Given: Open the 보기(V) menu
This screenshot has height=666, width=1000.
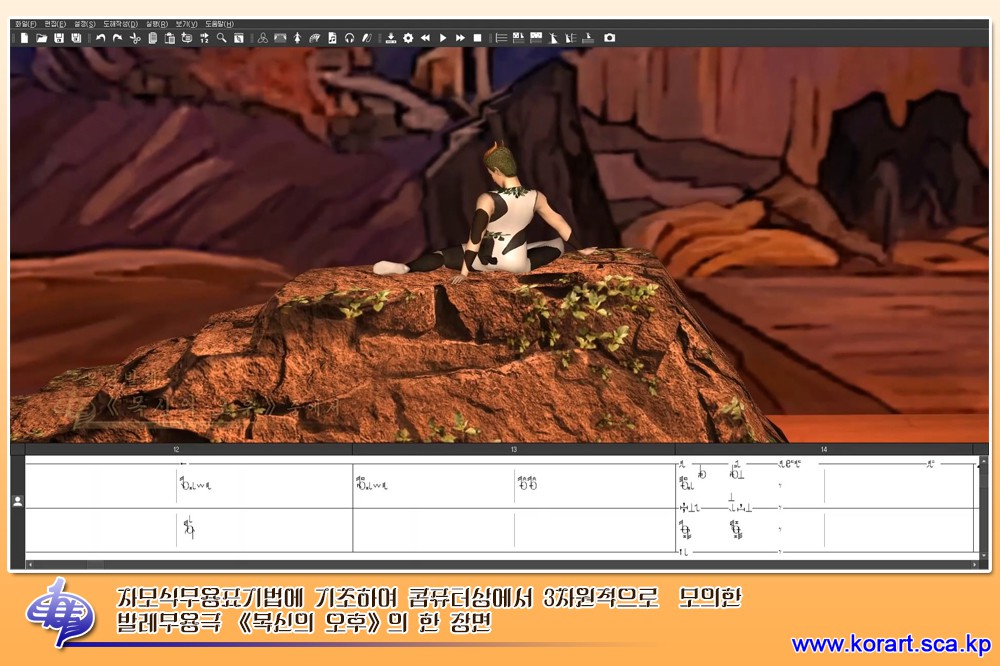Looking at the screenshot, I should 187,24.
